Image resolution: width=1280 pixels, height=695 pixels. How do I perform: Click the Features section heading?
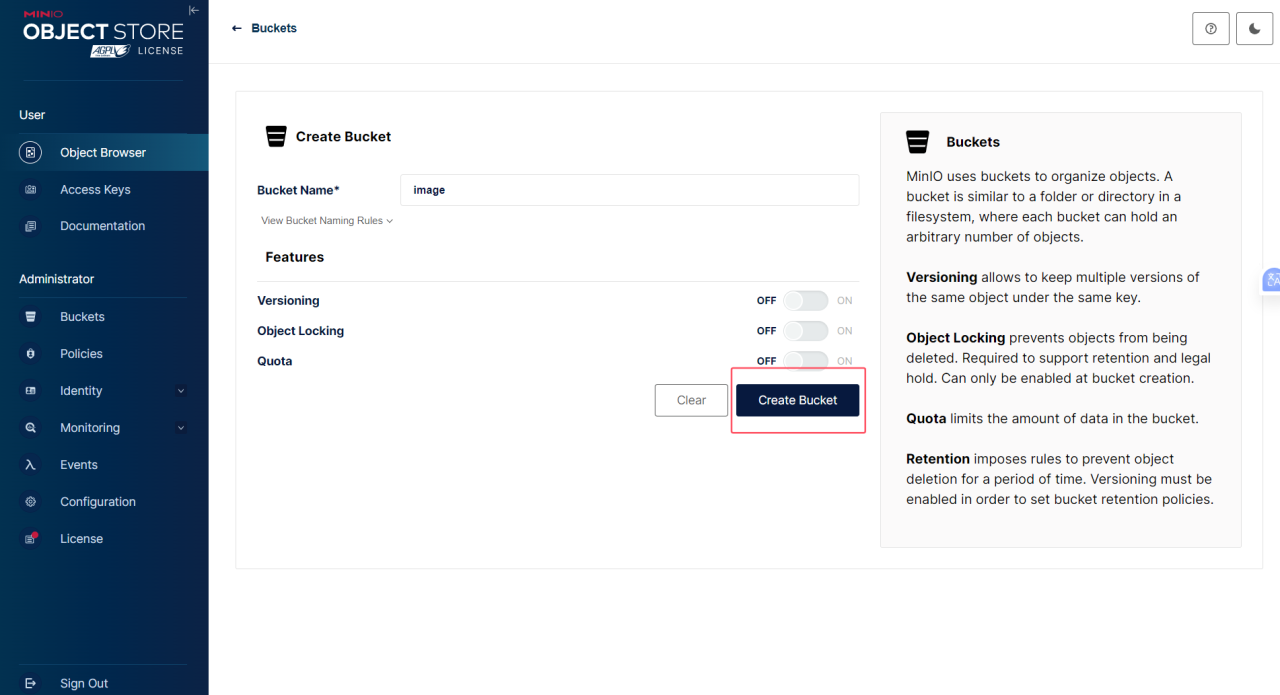[295, 257]
